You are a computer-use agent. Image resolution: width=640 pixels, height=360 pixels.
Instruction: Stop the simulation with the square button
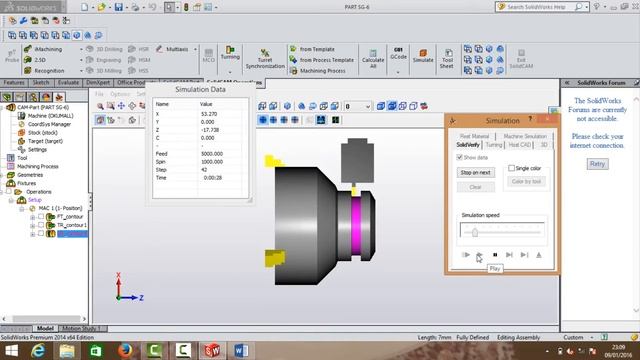tap(495, 255)
